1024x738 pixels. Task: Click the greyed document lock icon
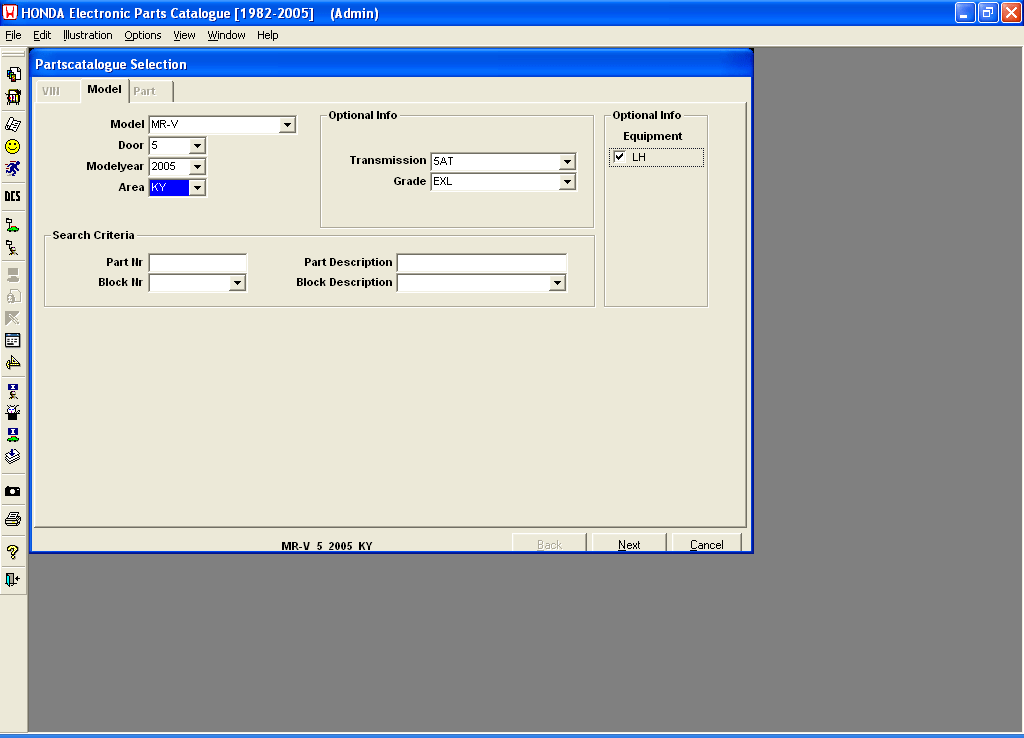13,297
